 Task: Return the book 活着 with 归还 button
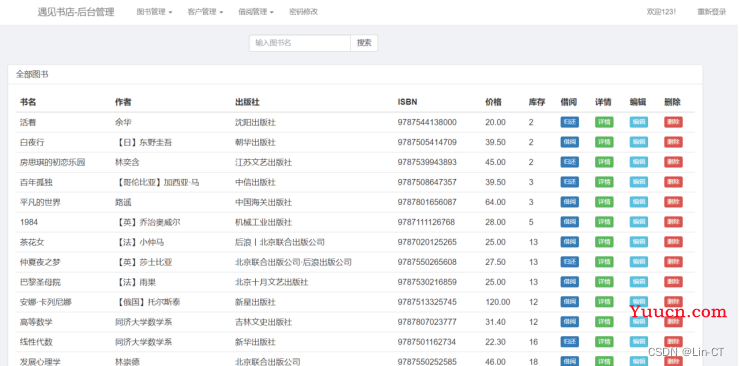click(570, 122)
